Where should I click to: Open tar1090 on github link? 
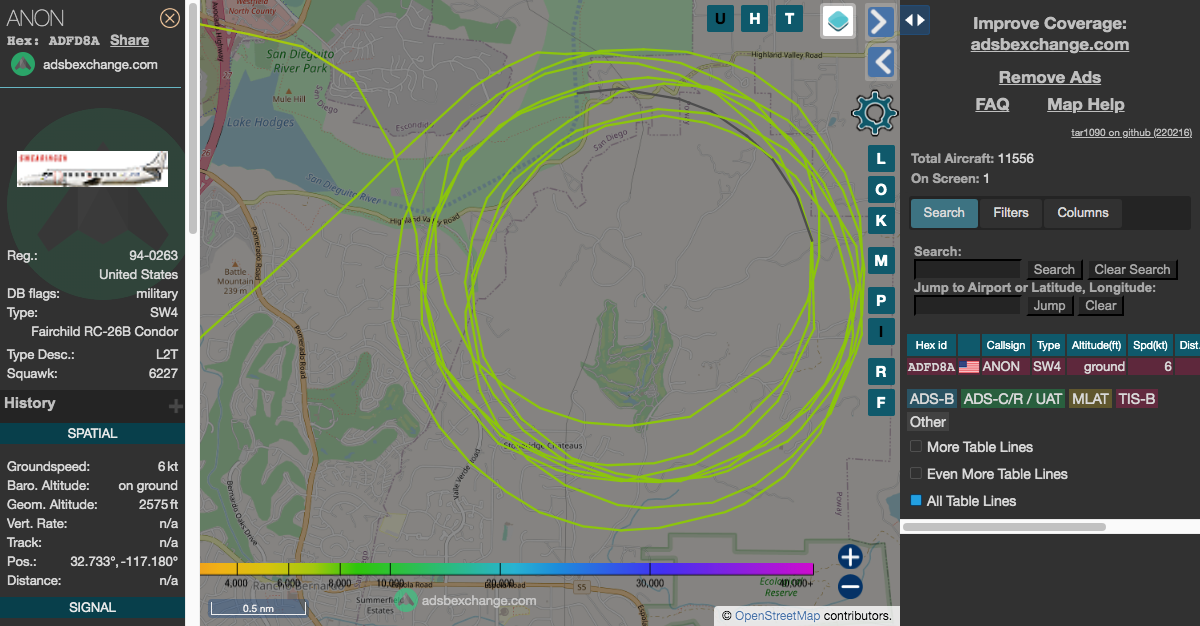click(x=1131, y=132)
